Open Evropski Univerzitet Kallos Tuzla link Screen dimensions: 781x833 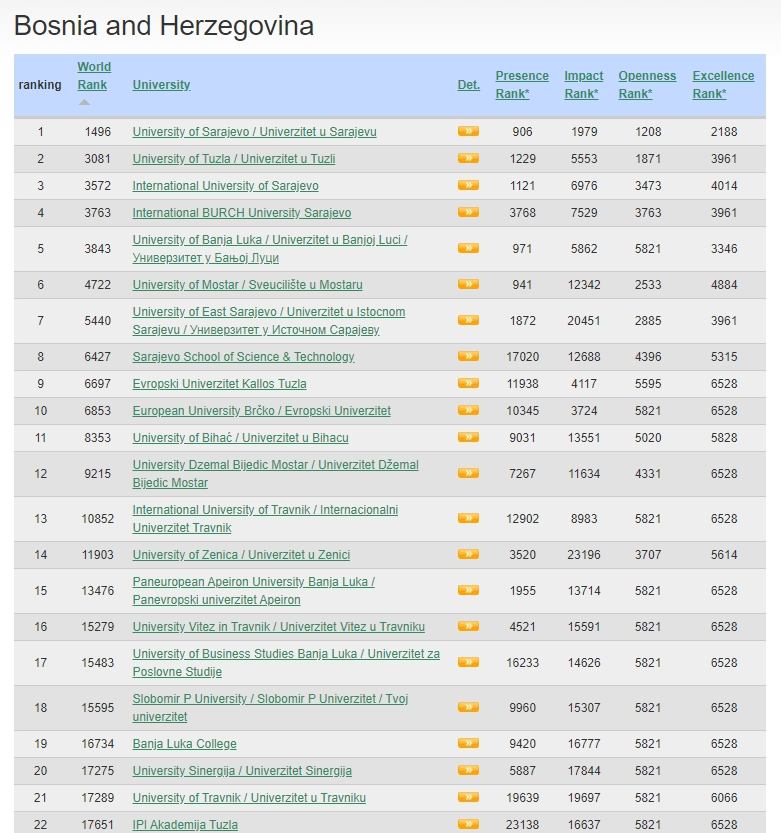click(x=219, y=384)
